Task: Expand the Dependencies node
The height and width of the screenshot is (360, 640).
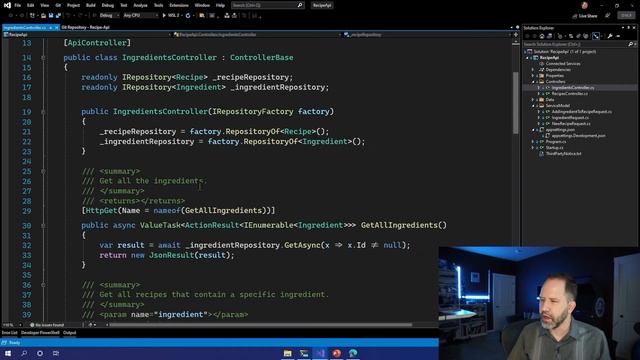Action: coord(533,70)
